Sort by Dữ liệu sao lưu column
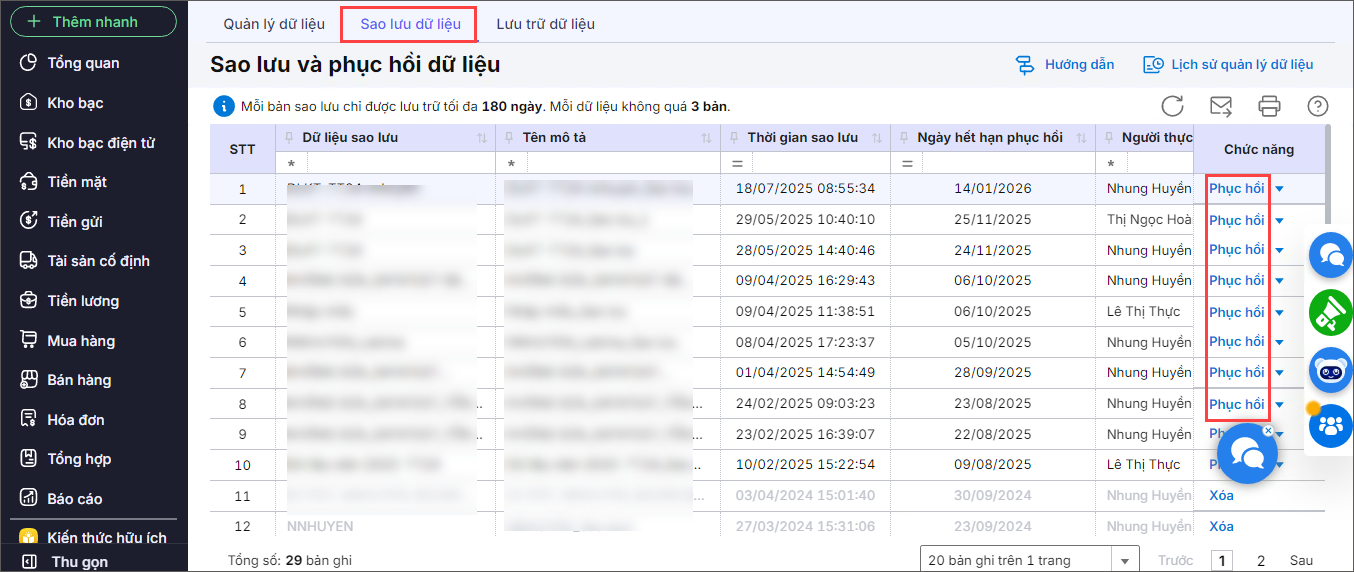 point(482,138)
